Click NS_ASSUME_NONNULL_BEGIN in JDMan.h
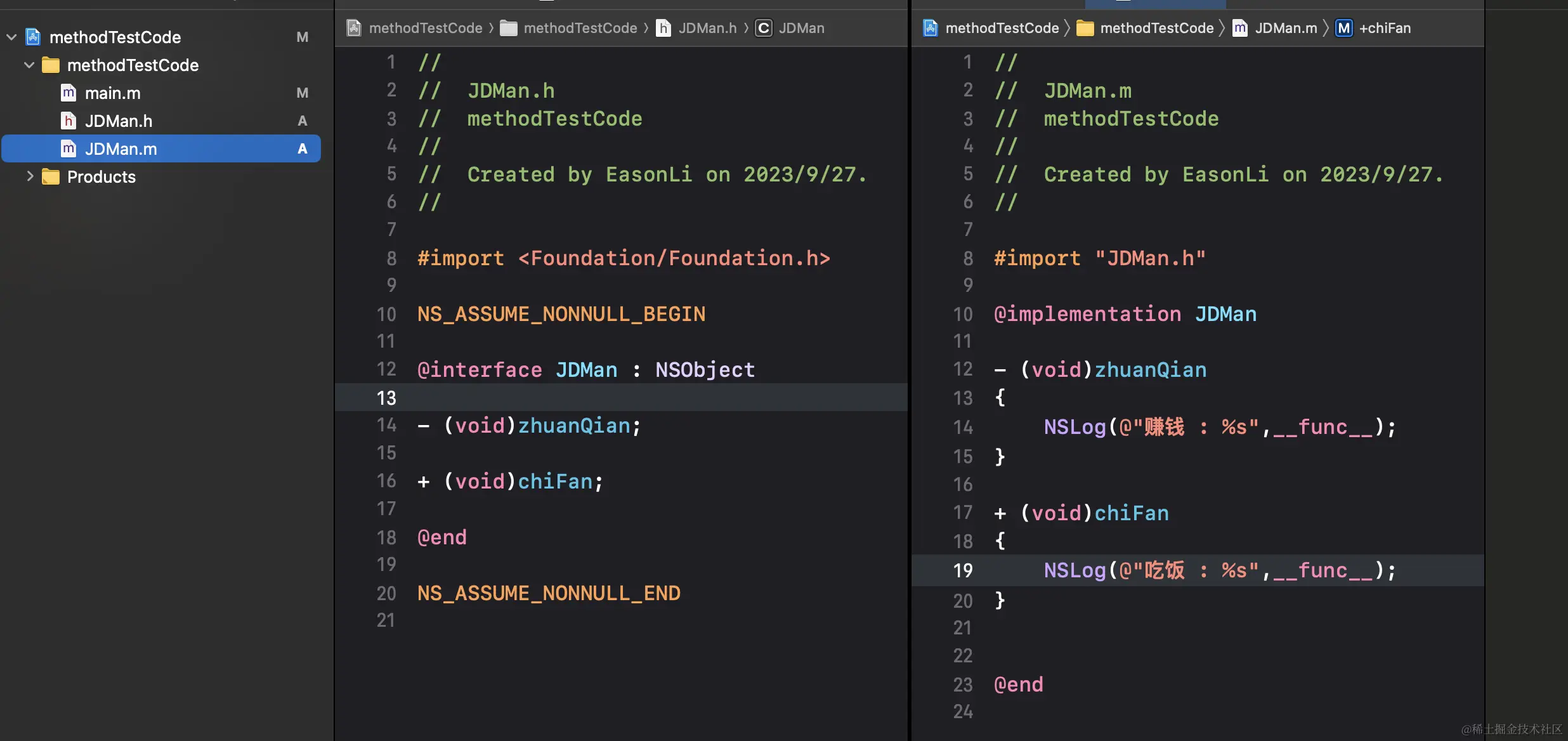The image size is (1568, 741). tap(561, 314)
